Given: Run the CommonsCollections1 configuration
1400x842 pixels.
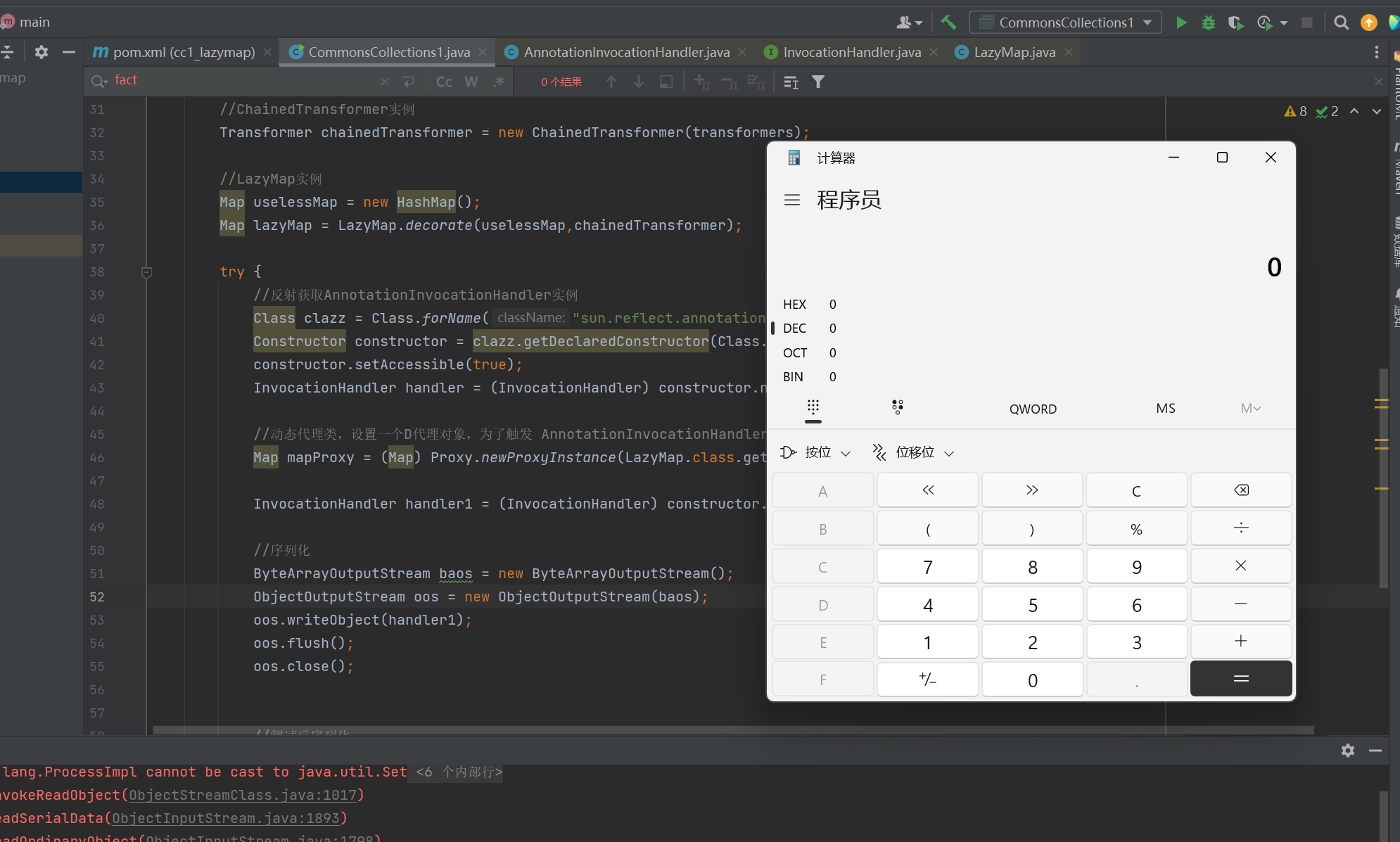Looking at the screenshot, I should coord(1181,23).
